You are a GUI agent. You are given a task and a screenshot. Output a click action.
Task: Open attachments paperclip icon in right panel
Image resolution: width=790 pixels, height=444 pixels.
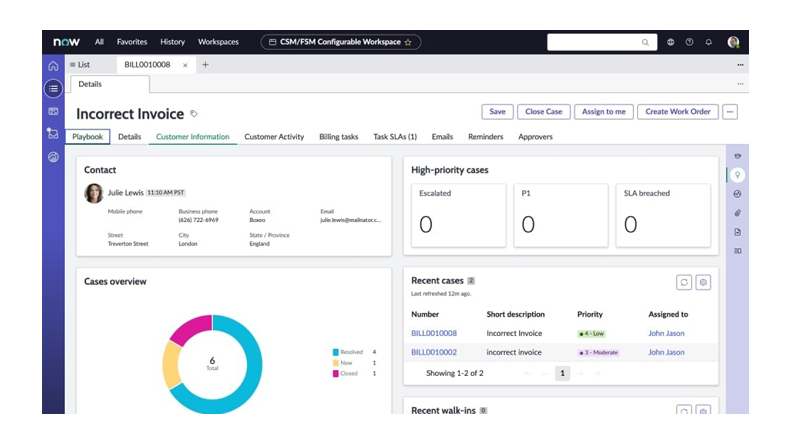coord(737,213)
